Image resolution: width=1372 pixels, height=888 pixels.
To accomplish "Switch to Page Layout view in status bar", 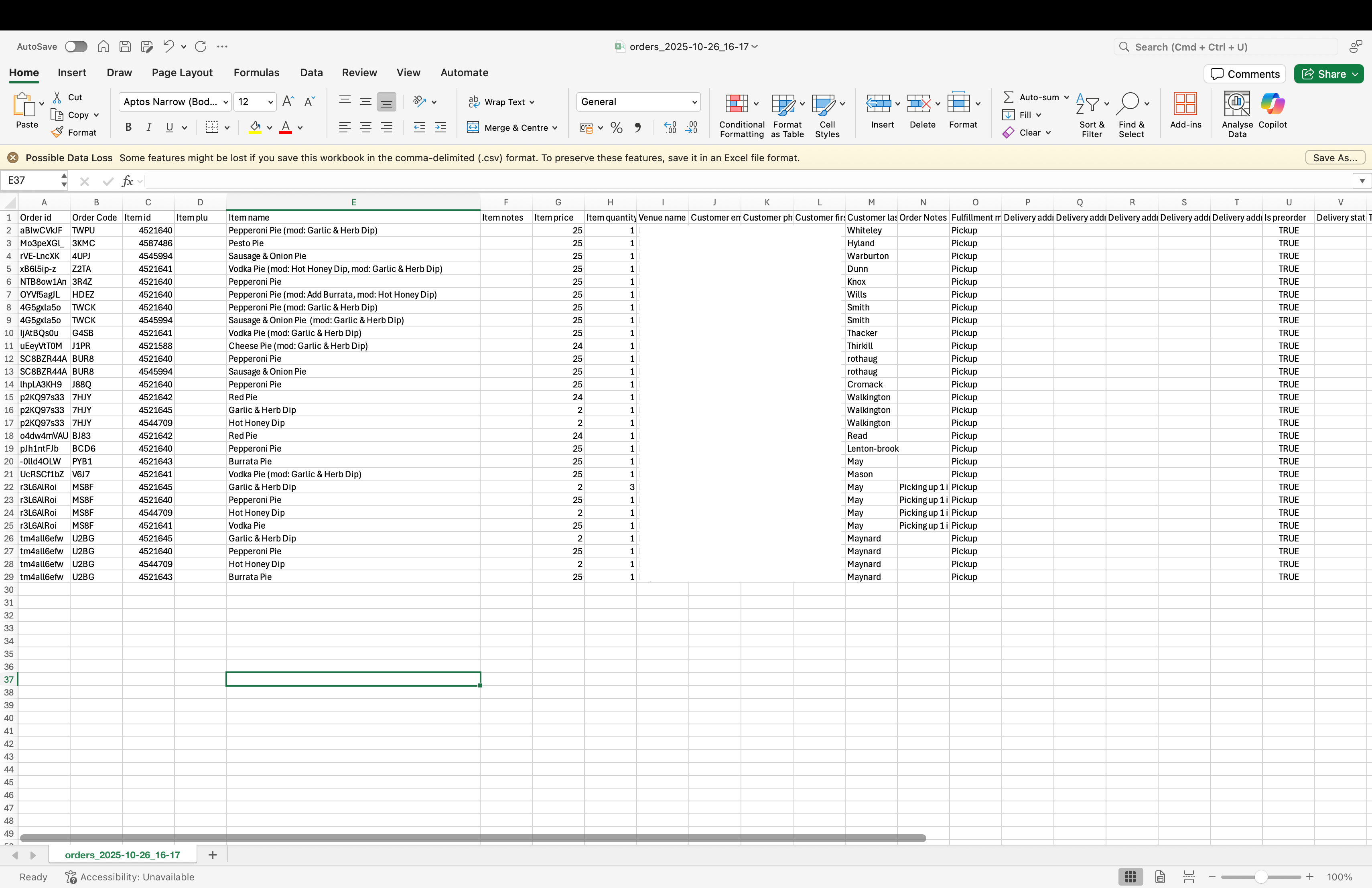I will pos(1160,876).
